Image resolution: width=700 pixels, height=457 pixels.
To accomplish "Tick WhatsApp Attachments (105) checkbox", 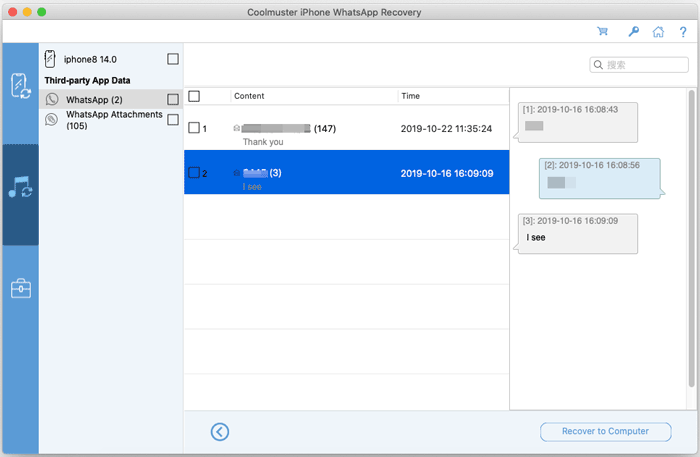I will click(x=173, y=120).
